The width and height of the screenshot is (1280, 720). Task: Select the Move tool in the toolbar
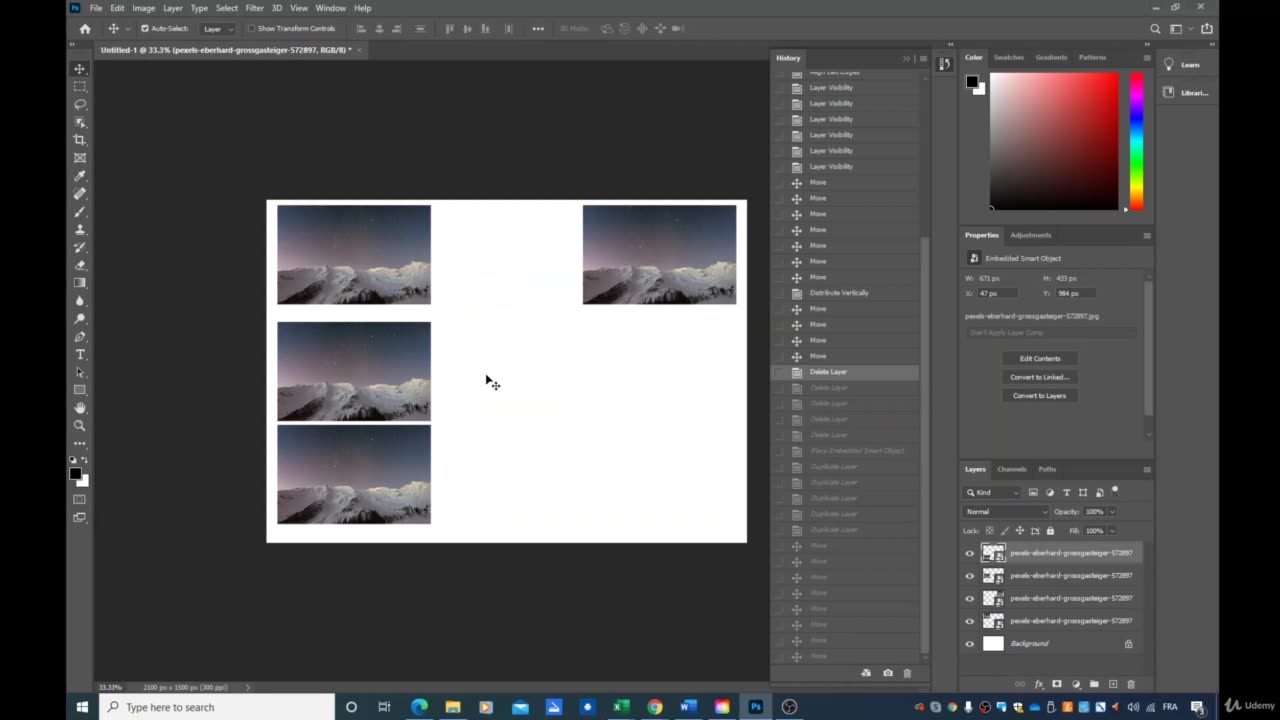(x=80, y=69)
